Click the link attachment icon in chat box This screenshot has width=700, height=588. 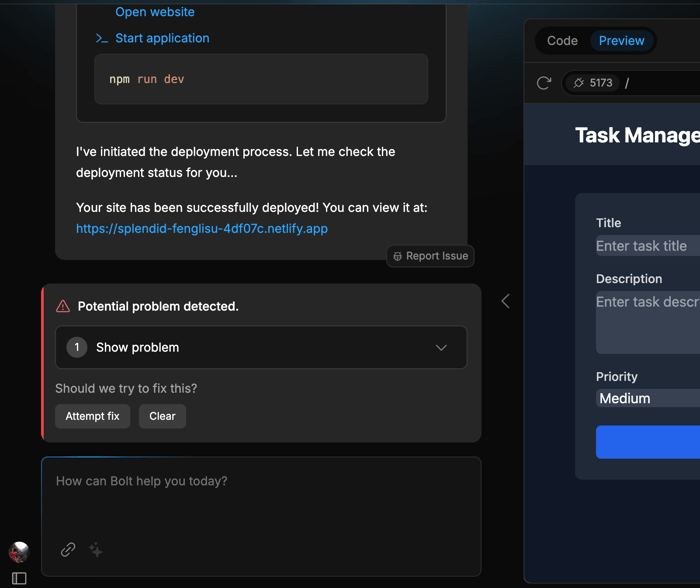pos(68,549)
